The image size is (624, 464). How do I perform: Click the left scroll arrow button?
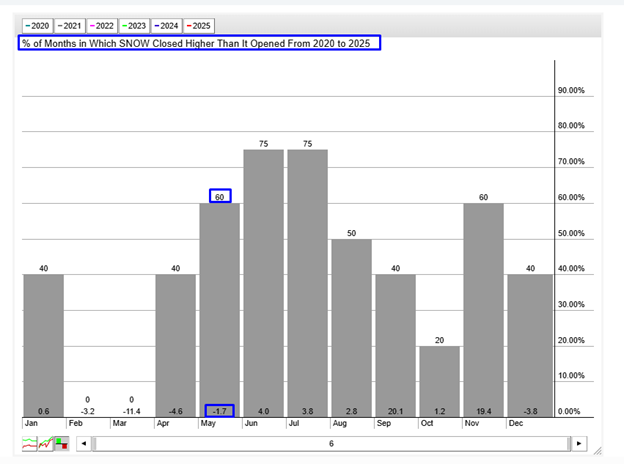(x=84, y=443)
